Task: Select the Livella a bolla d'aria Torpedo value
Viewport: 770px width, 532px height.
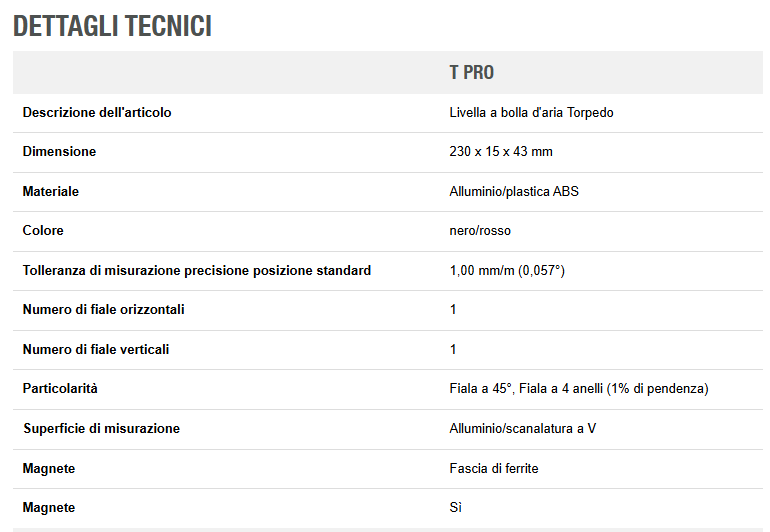Action: (x=531, y=112)
